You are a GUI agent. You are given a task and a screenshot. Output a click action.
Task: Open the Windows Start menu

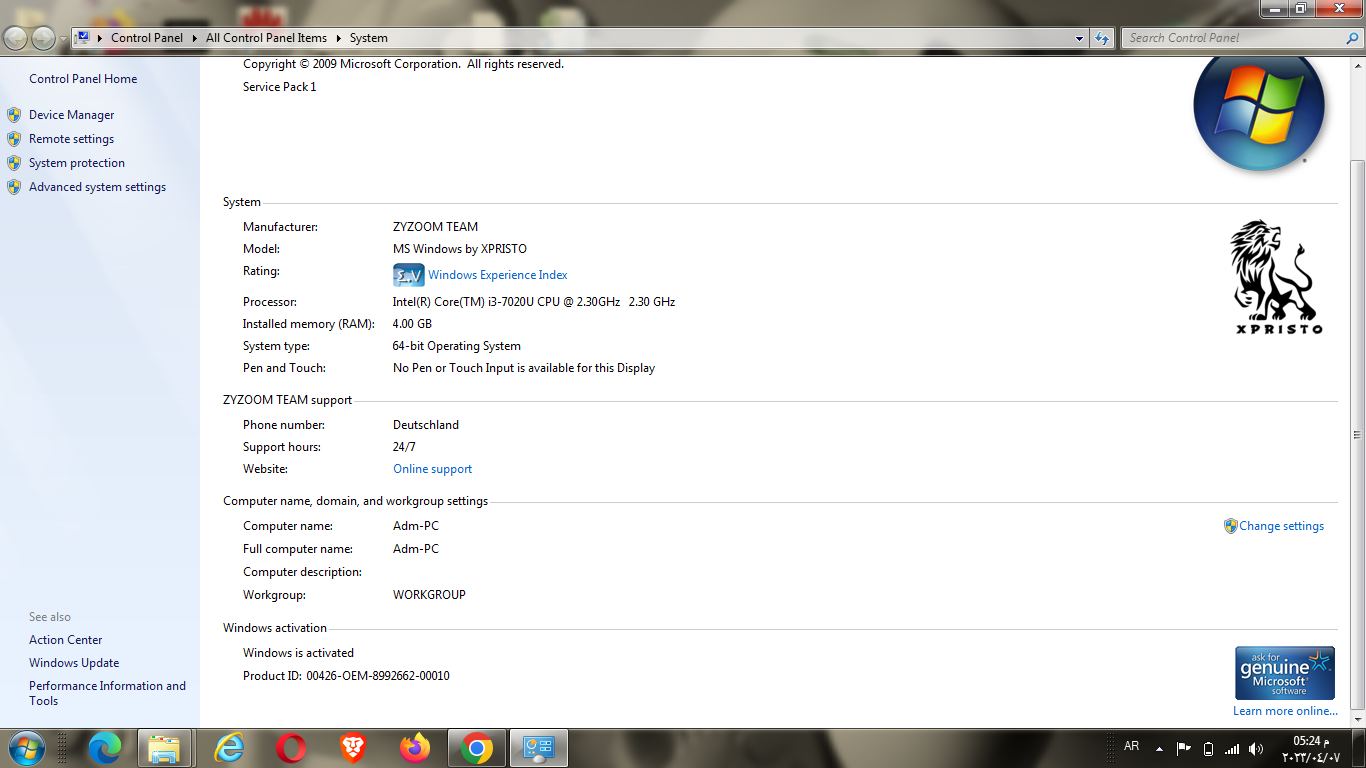(25, 748)
